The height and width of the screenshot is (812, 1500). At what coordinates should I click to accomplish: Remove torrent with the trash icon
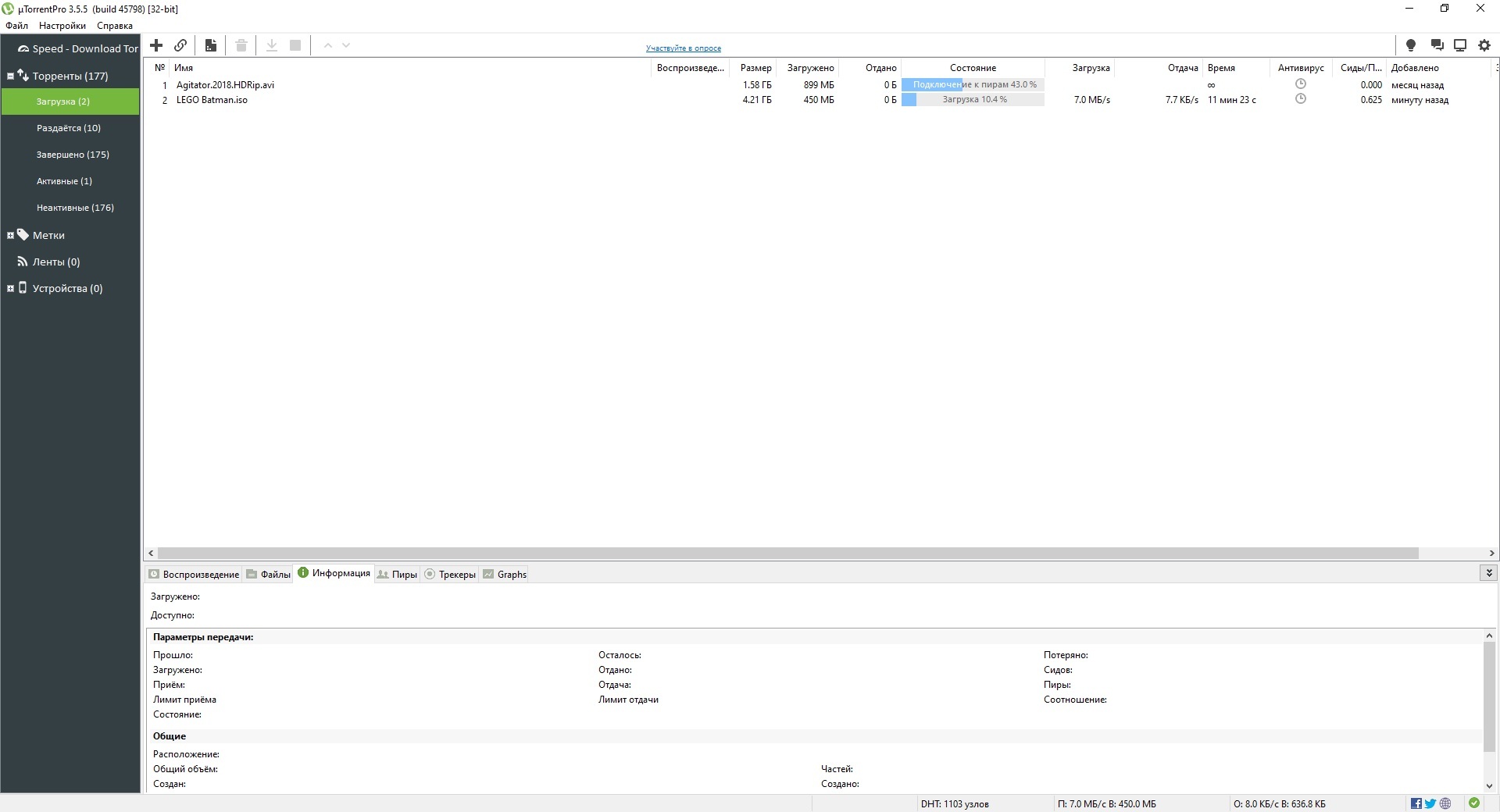[x=241, y=45]
